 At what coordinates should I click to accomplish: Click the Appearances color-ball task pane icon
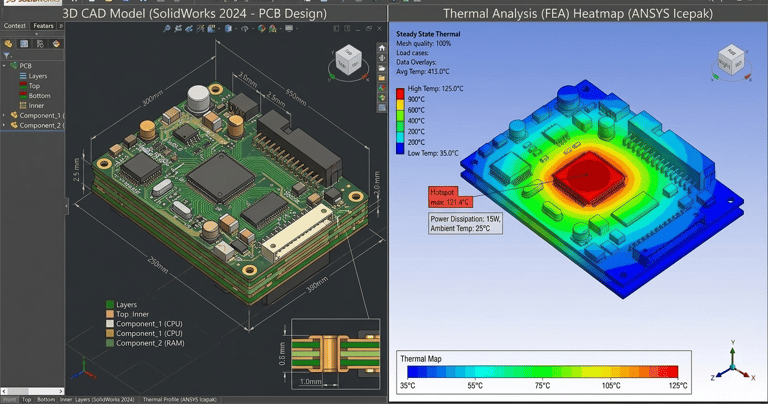tap(382, 88)
